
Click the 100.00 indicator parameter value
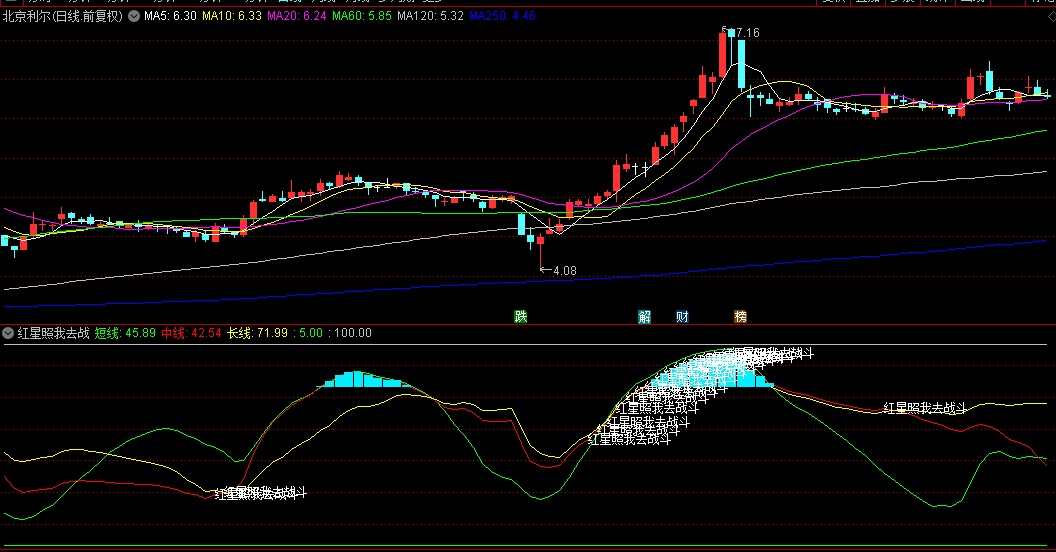tap(352, 333)
